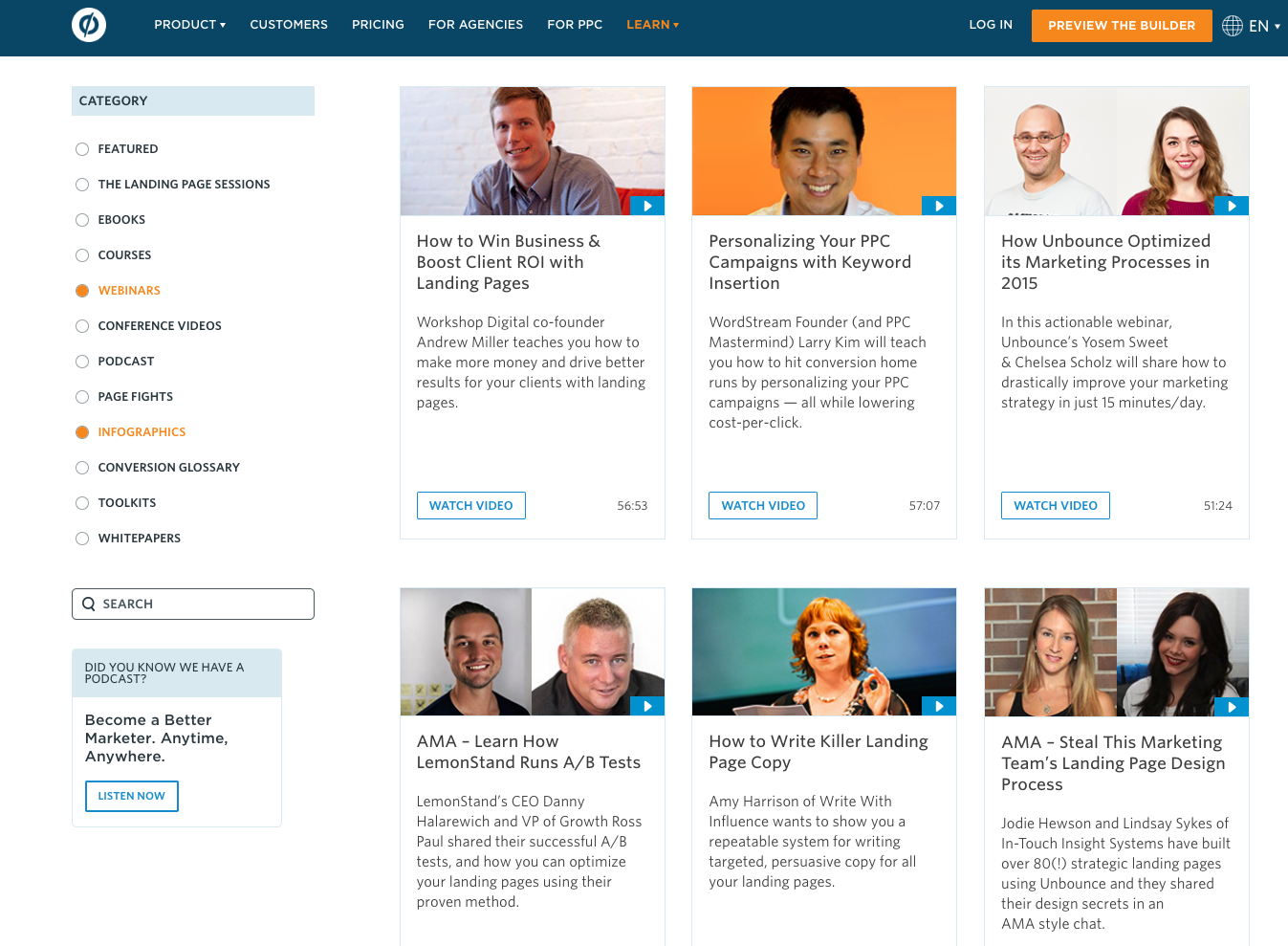Focus the Search input field

[x=193, y=604]
